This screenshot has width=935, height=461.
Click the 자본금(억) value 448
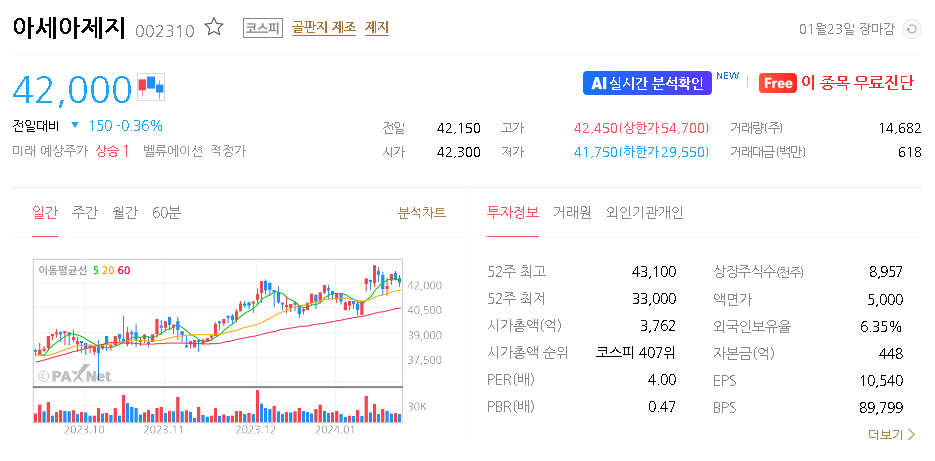pos(891,353)
